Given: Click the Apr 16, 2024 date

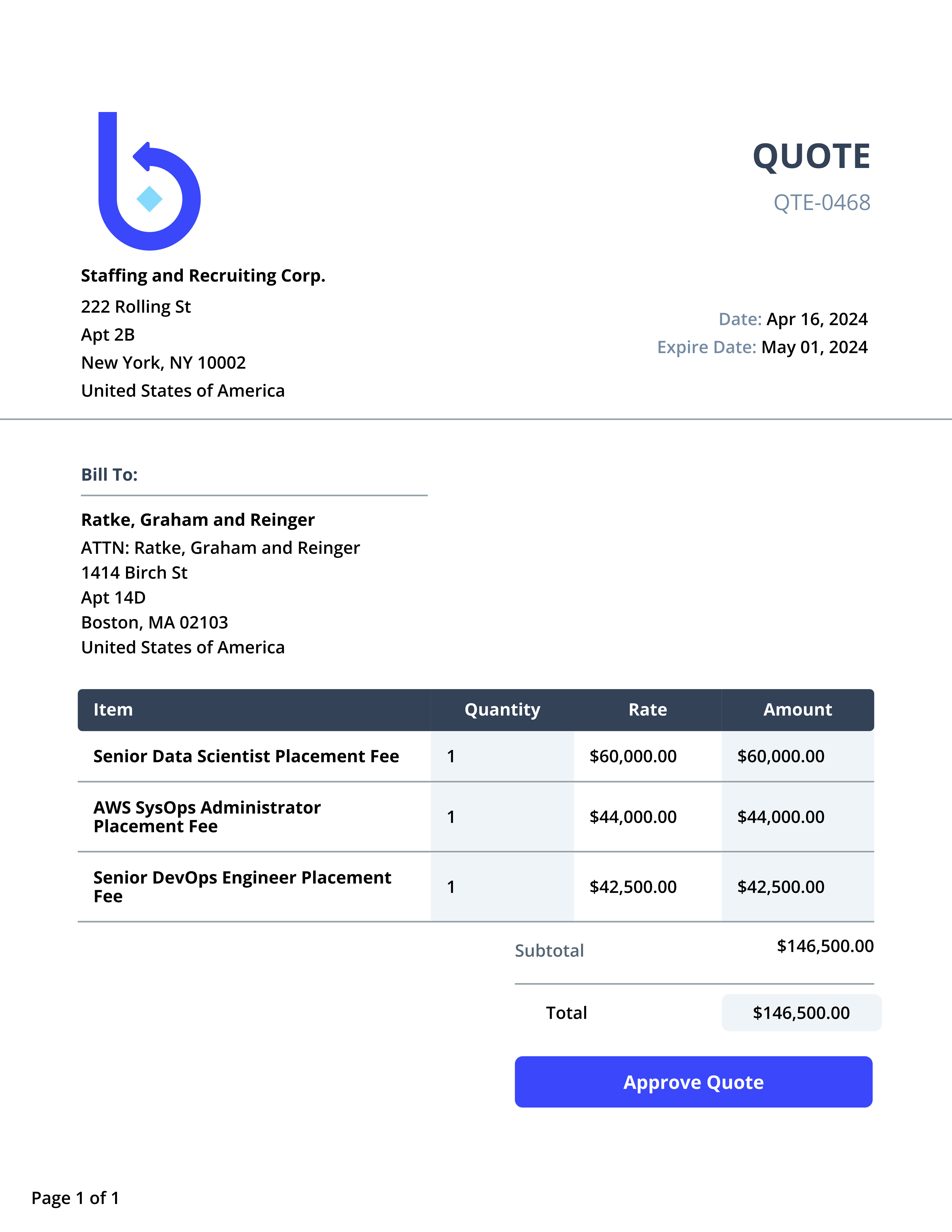Looking at the screenshot, I should [x=817, y=319].
